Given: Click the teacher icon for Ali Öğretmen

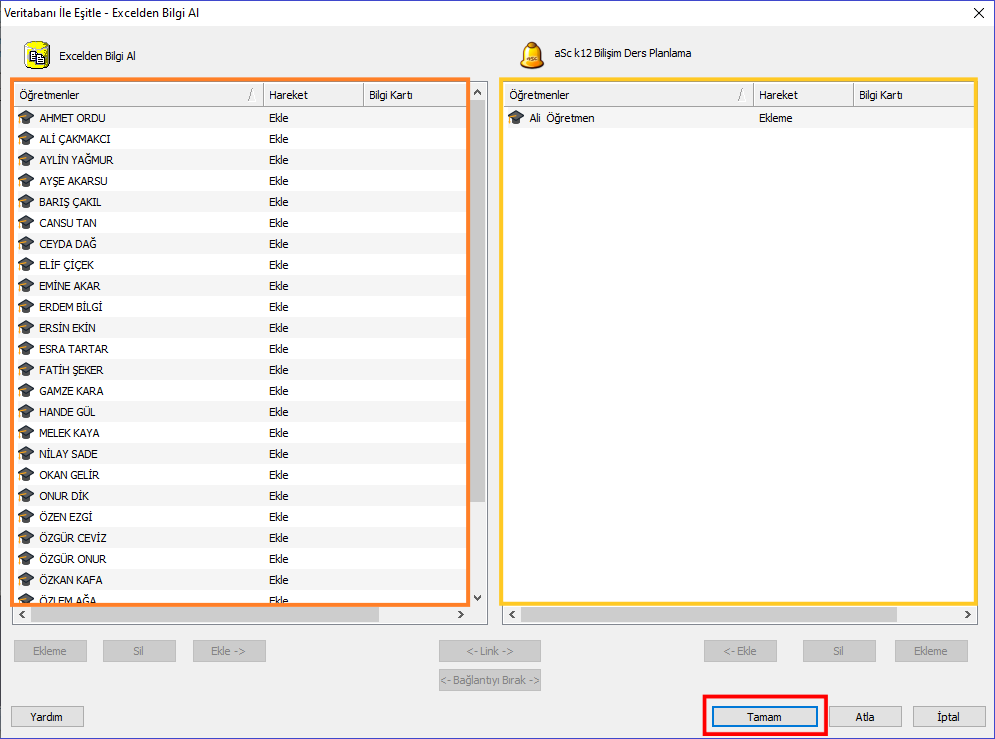Looking at the screenshot, I should click(x=516, y=117).
